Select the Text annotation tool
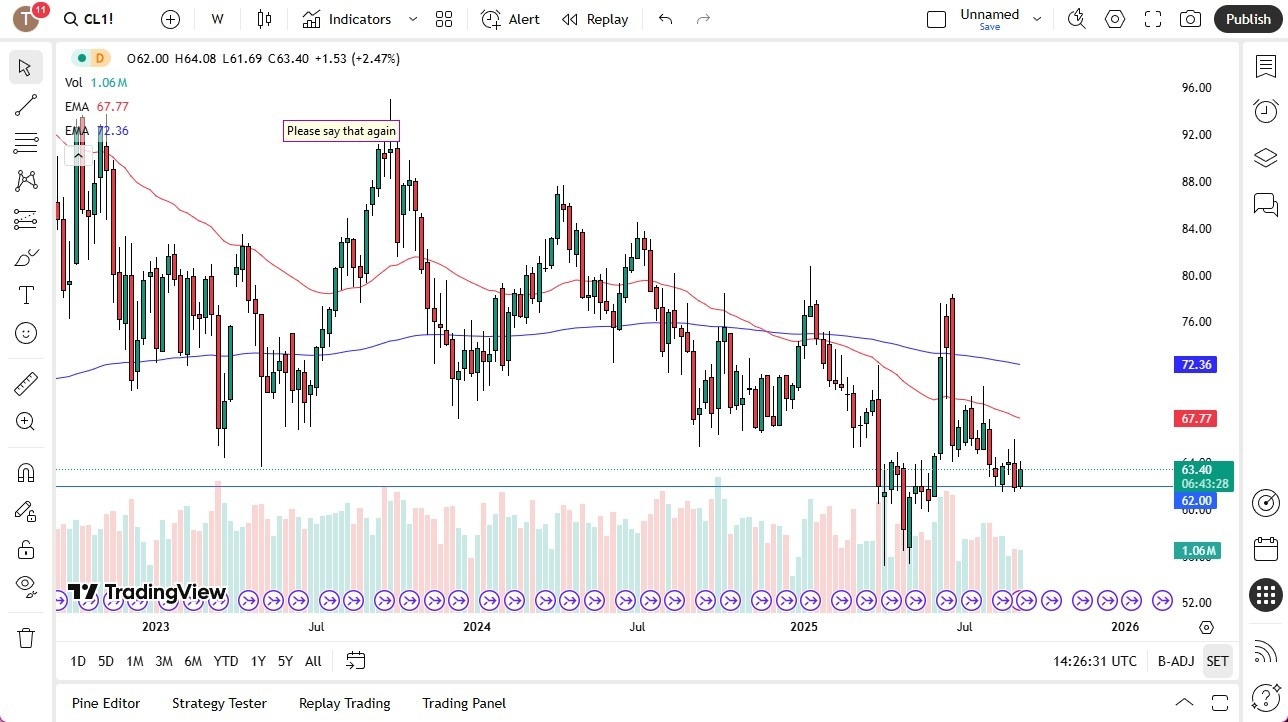The image size is (1288, 722). 26,295
